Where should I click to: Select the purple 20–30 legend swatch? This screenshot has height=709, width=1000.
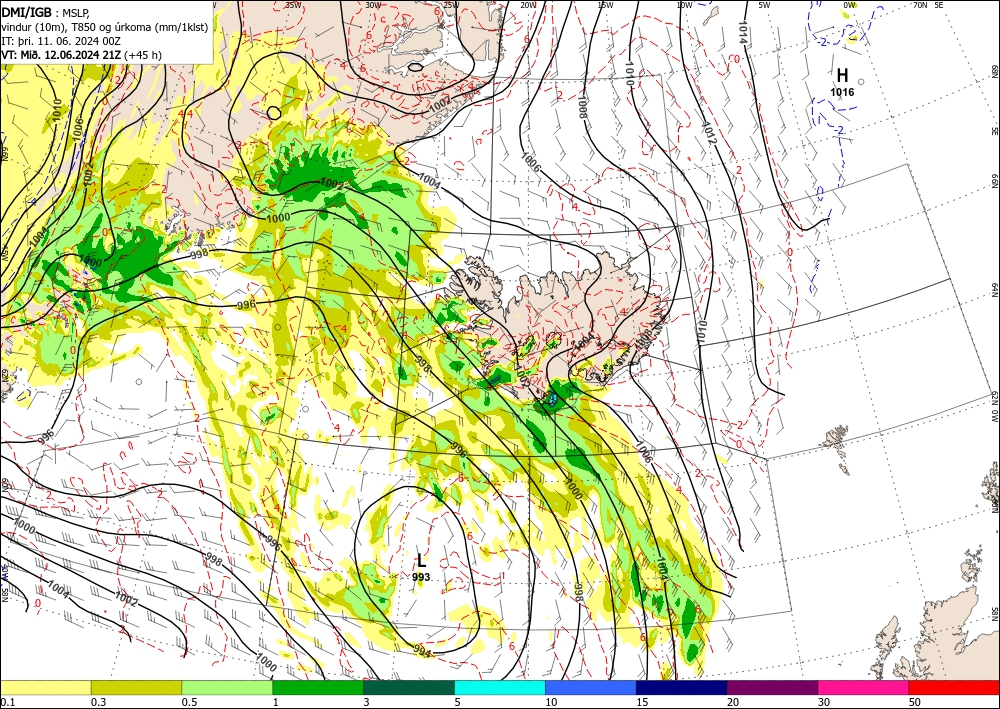pos(772,687)
